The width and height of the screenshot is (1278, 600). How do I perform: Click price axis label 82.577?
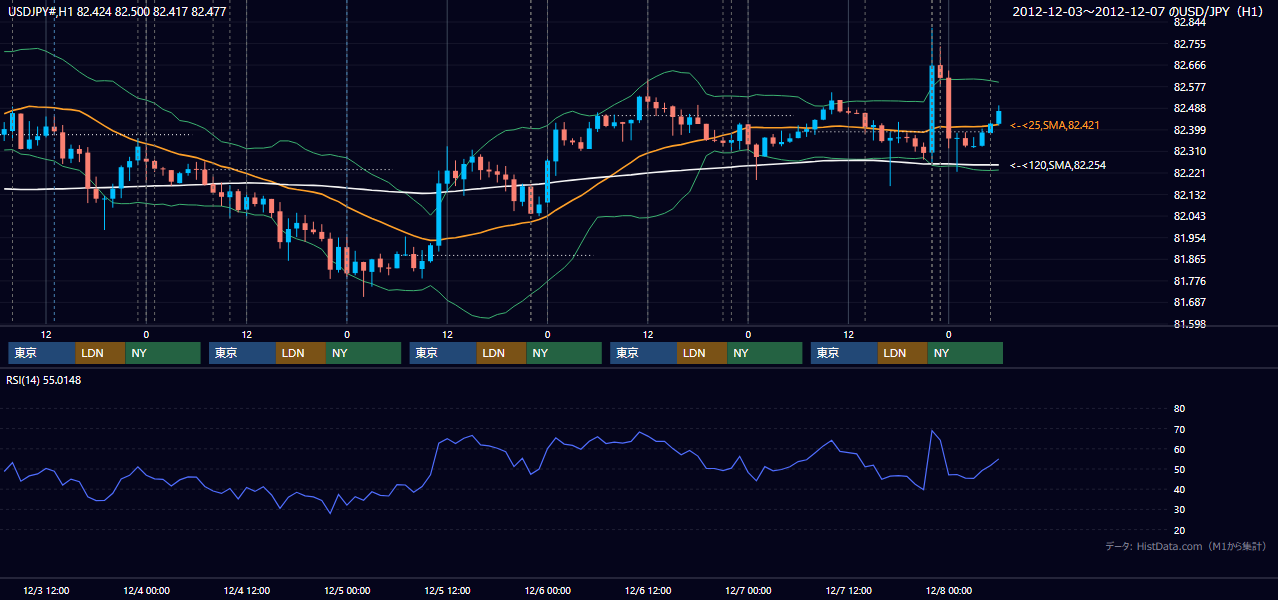point(1189,87)
